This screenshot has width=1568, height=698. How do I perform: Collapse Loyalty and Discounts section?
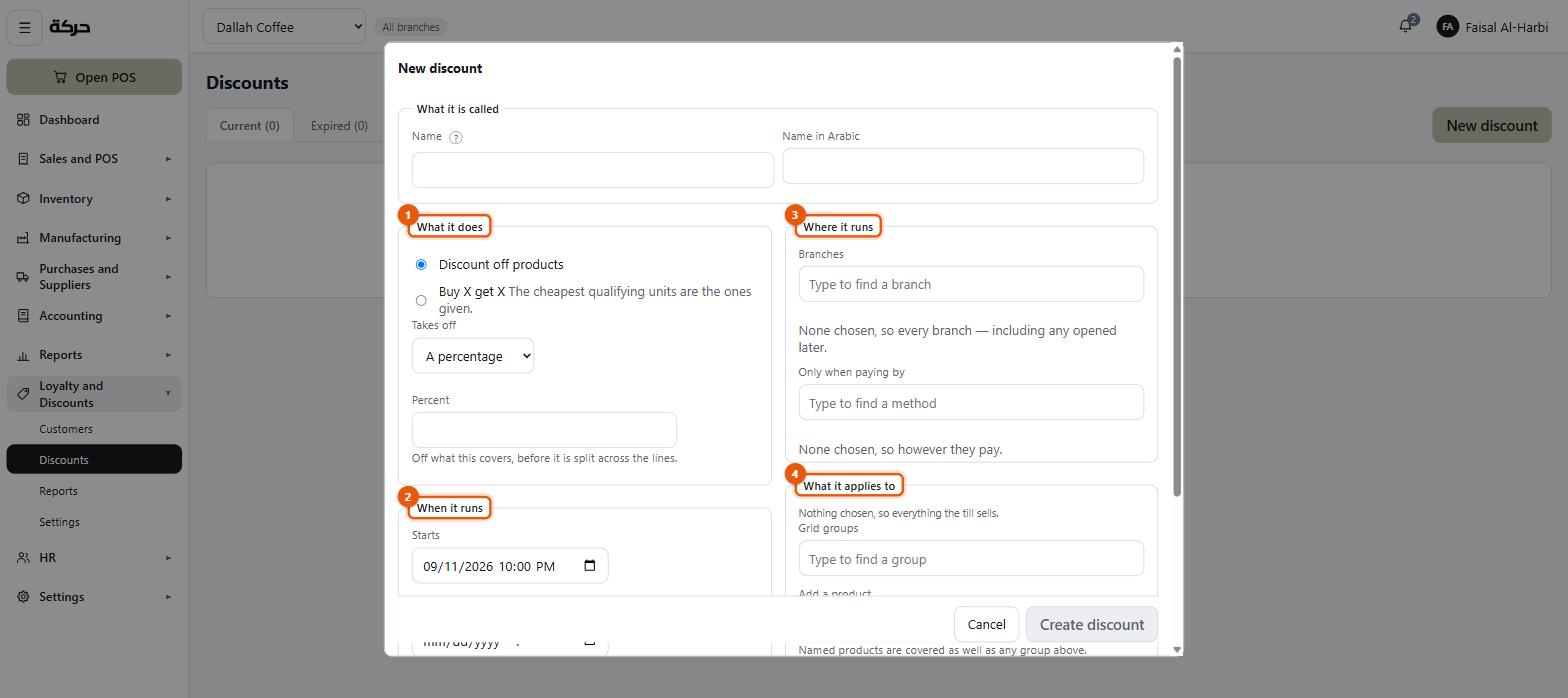pos(168,394)
